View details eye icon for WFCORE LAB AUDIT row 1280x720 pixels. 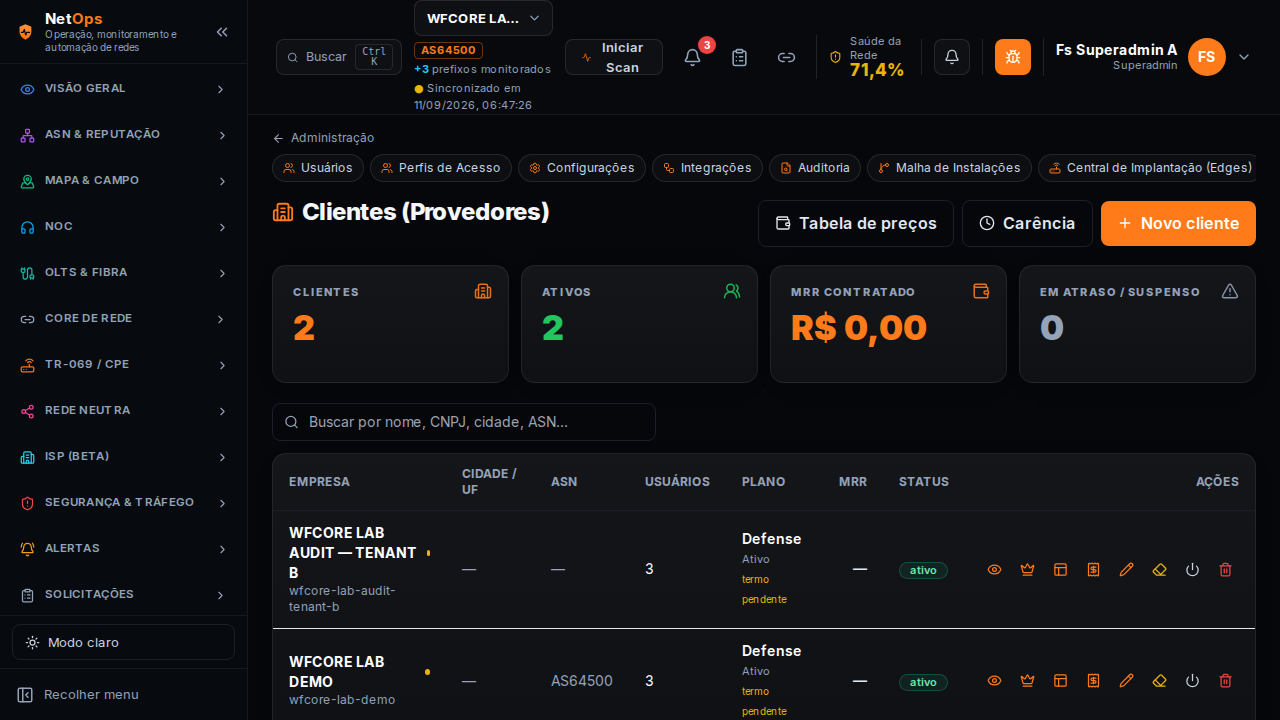pyautogui.click(x=994, y=569)
